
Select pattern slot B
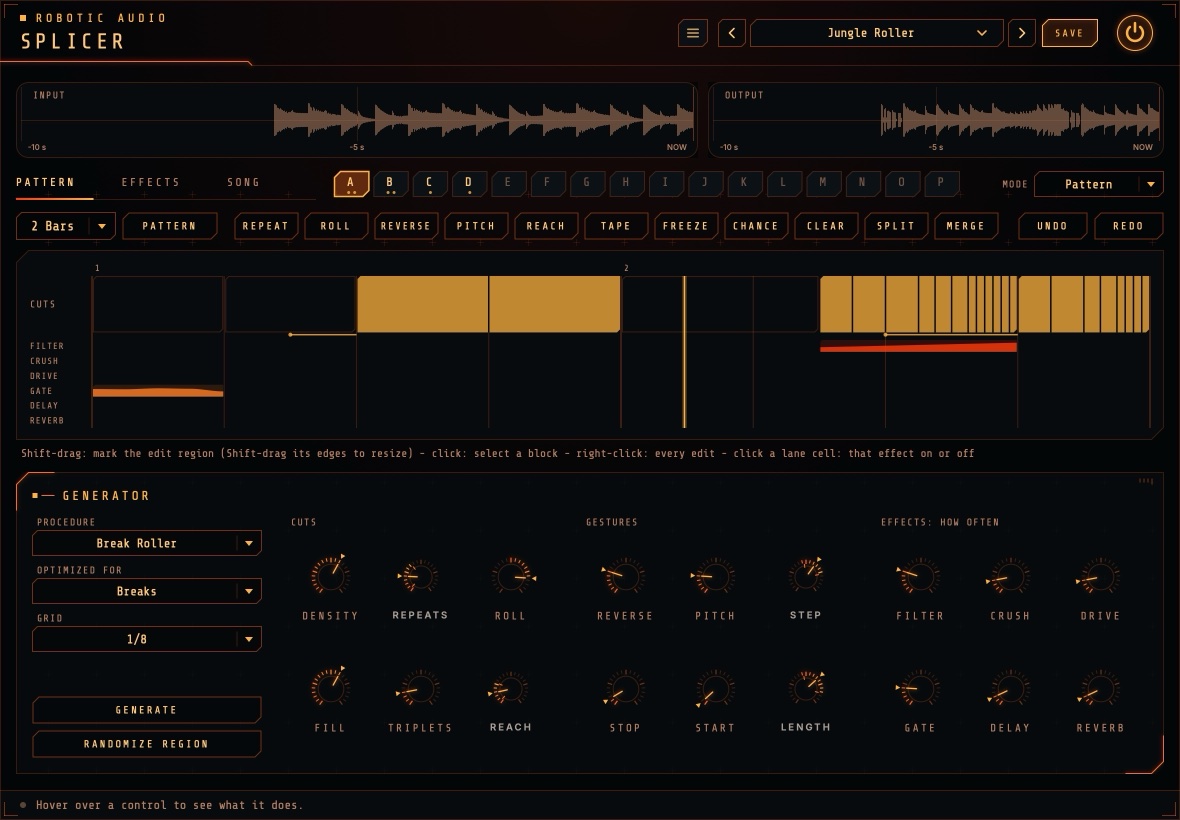pos(390,184)
